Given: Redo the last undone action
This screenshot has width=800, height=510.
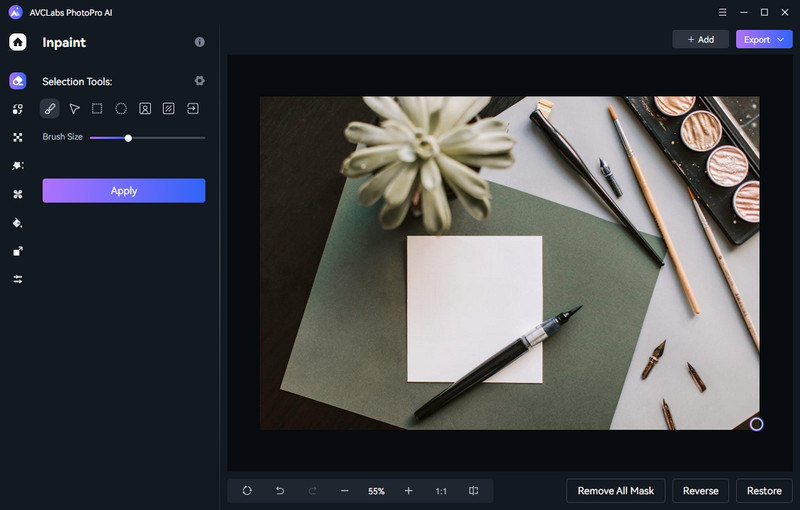Looking at the screenshot, I should pos(312,491).
